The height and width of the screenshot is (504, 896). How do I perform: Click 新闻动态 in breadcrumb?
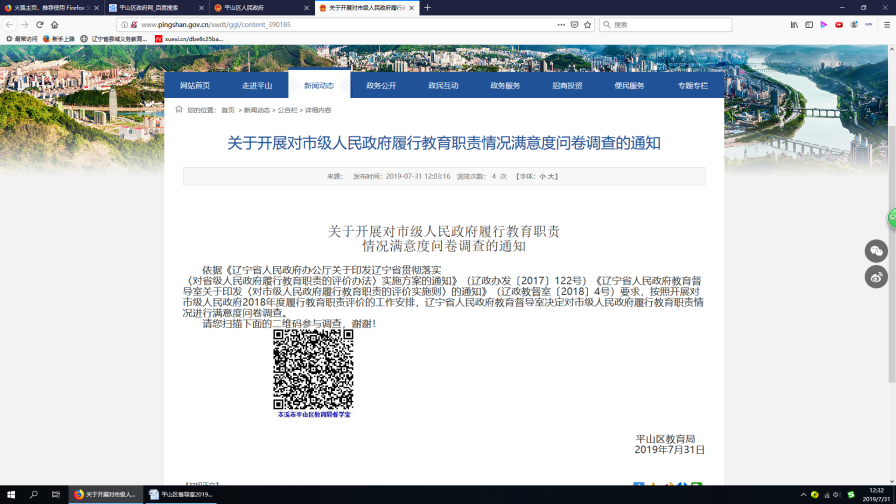(x=257, y=110)
